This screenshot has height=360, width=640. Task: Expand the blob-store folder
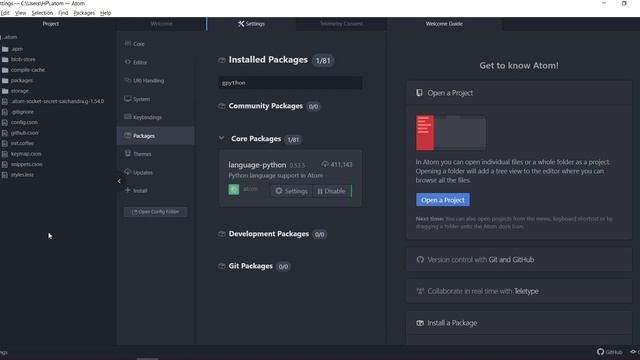(x=23, y=59)
